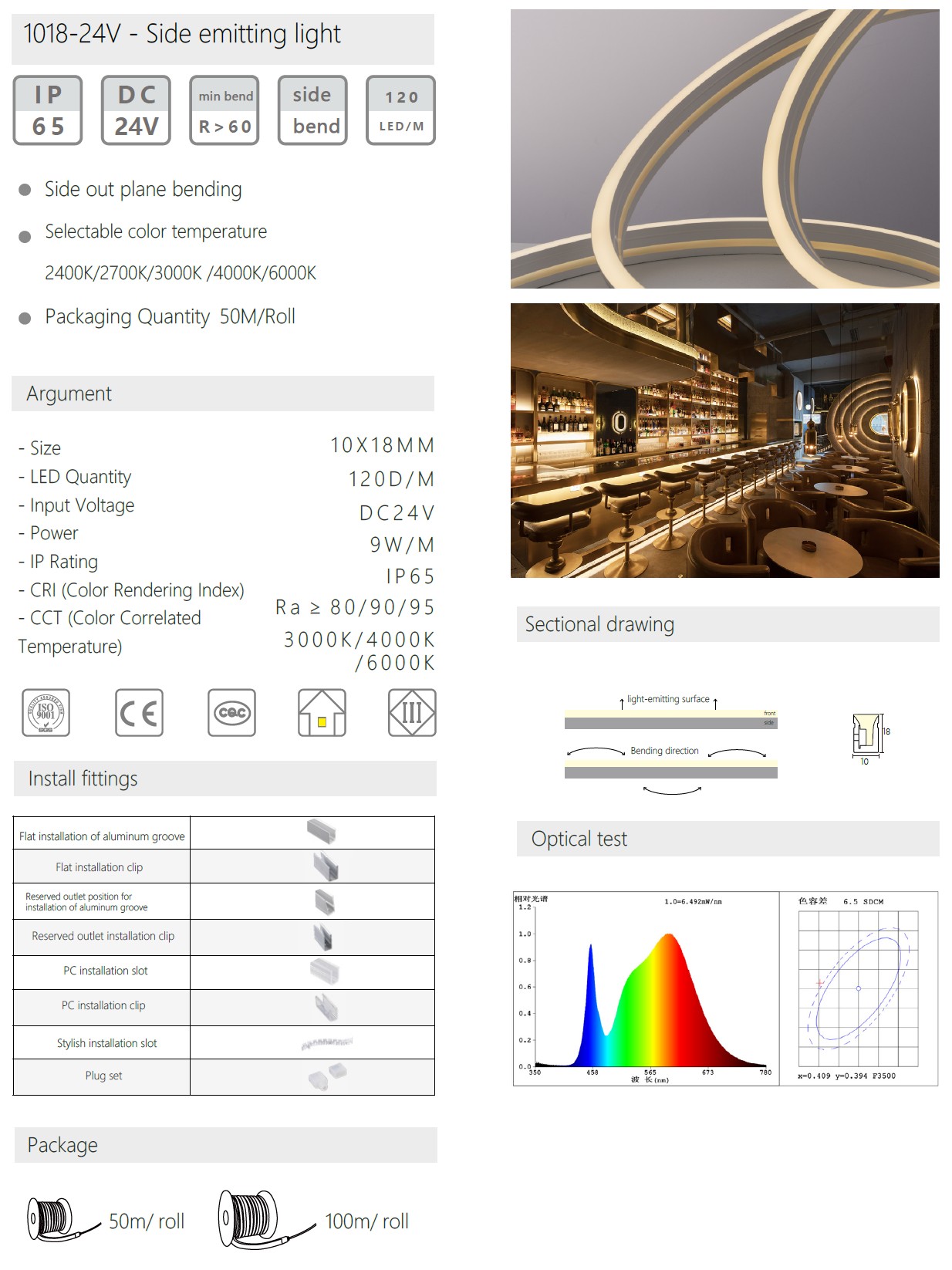
Task: Click the 'Side out plane bending' bullet
Action: [x=143, y=190]
